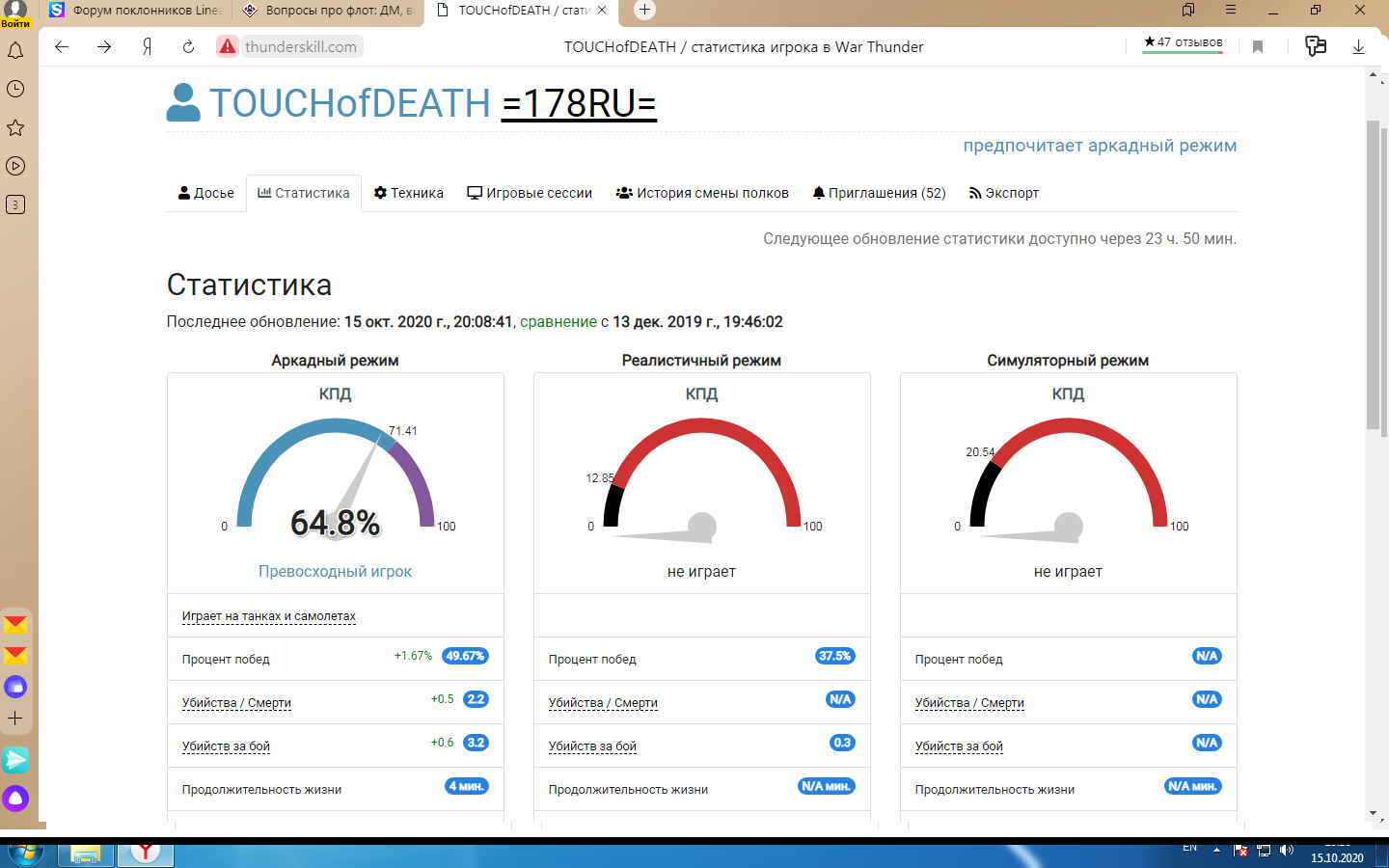Reload the page with refresh icon

coord(188,46)
